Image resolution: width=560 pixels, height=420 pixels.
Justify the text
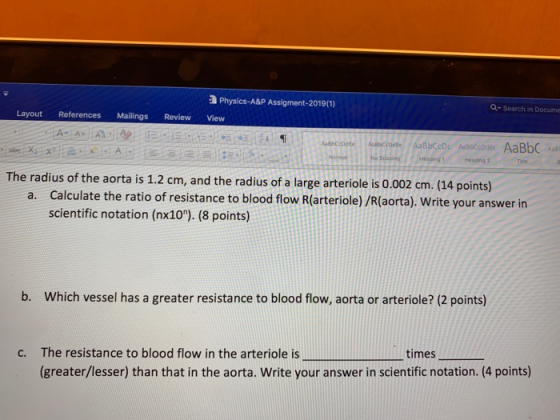[x=207, y=154]
